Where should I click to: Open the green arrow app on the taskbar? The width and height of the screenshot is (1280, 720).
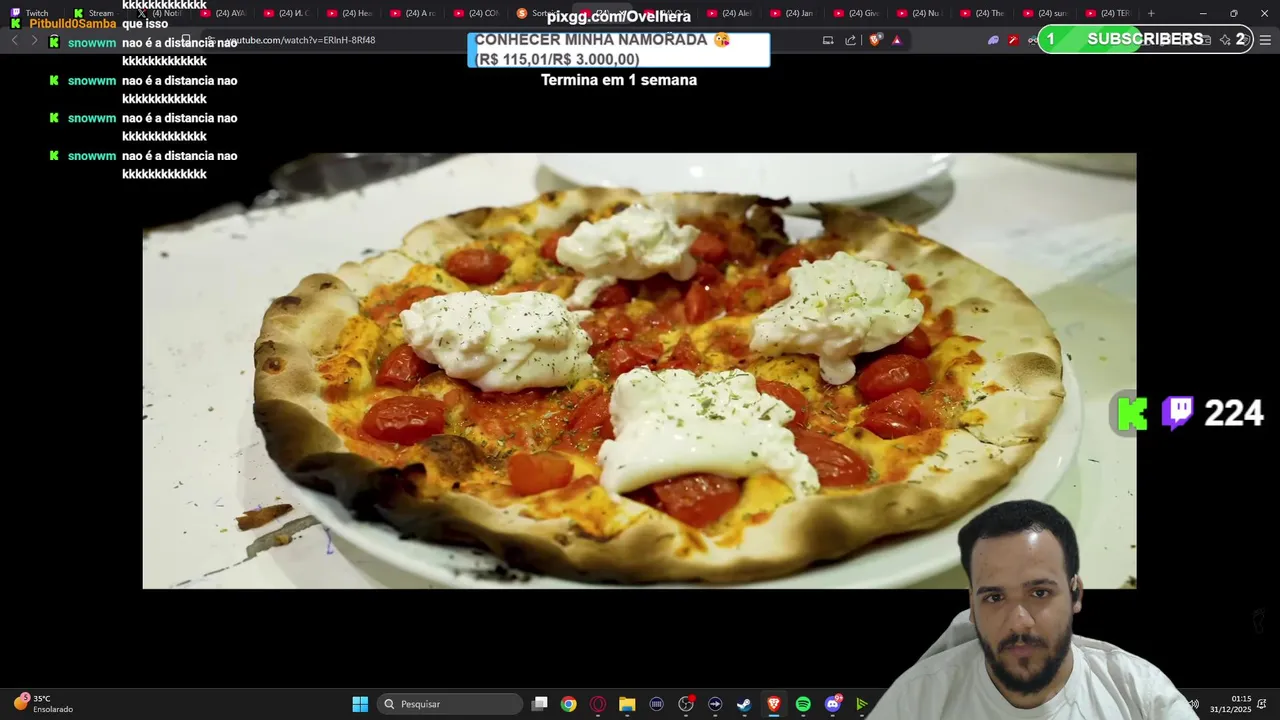pyautogui.click(x=862, y=704)
